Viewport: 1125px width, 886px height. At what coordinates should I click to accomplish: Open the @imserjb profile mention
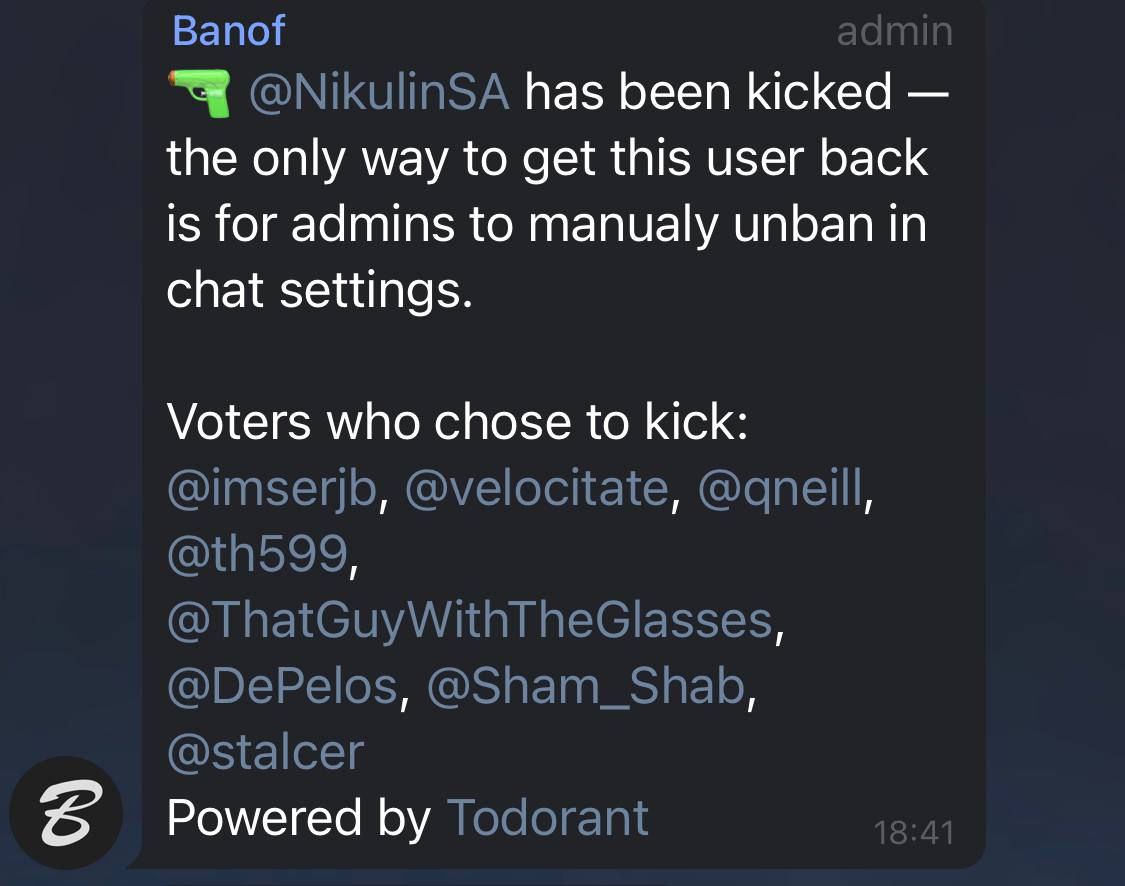pyautogui.click(x=272, y=490)
